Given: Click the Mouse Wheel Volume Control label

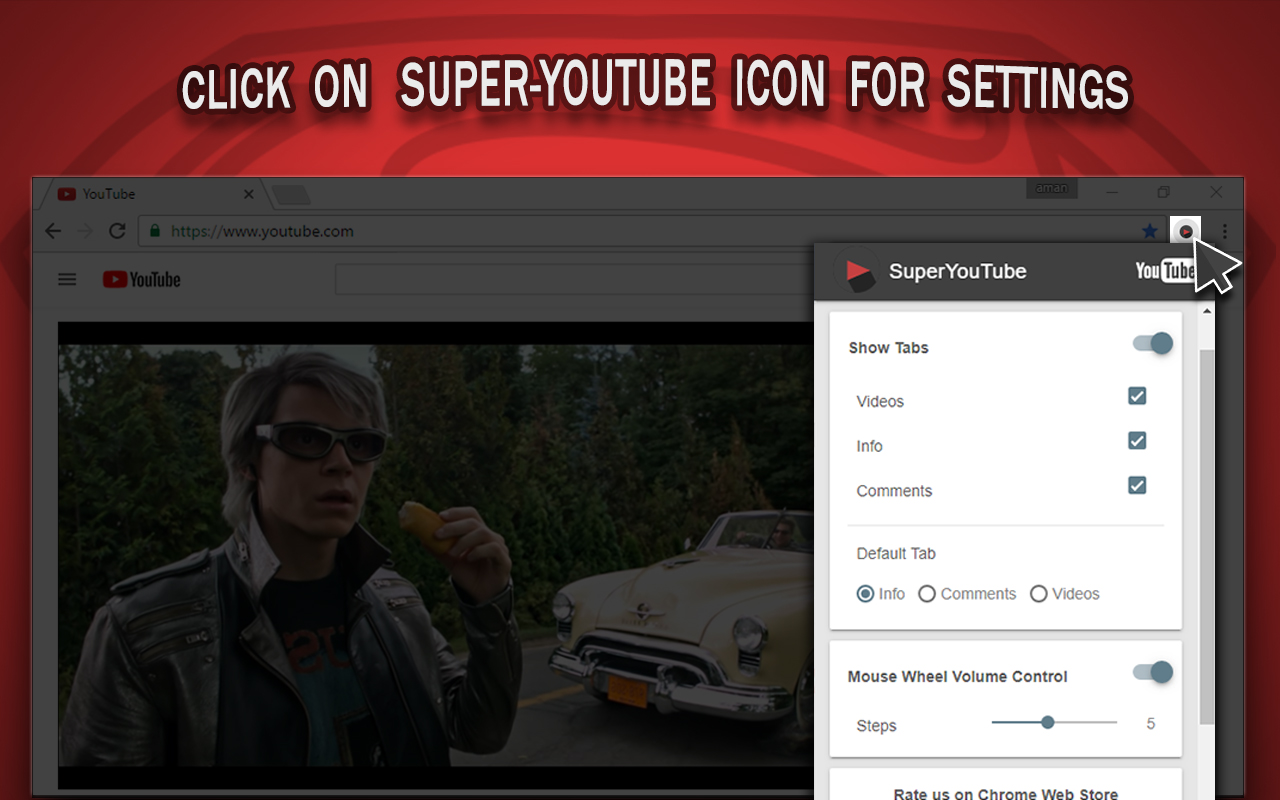Looking at the screenshot, I should point(958,677).
